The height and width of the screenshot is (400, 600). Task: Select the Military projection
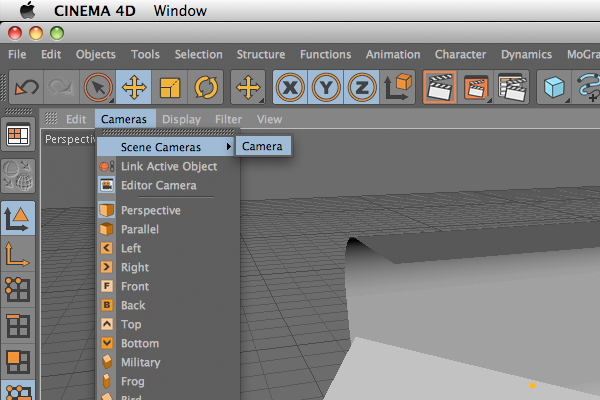pos(168,362)
